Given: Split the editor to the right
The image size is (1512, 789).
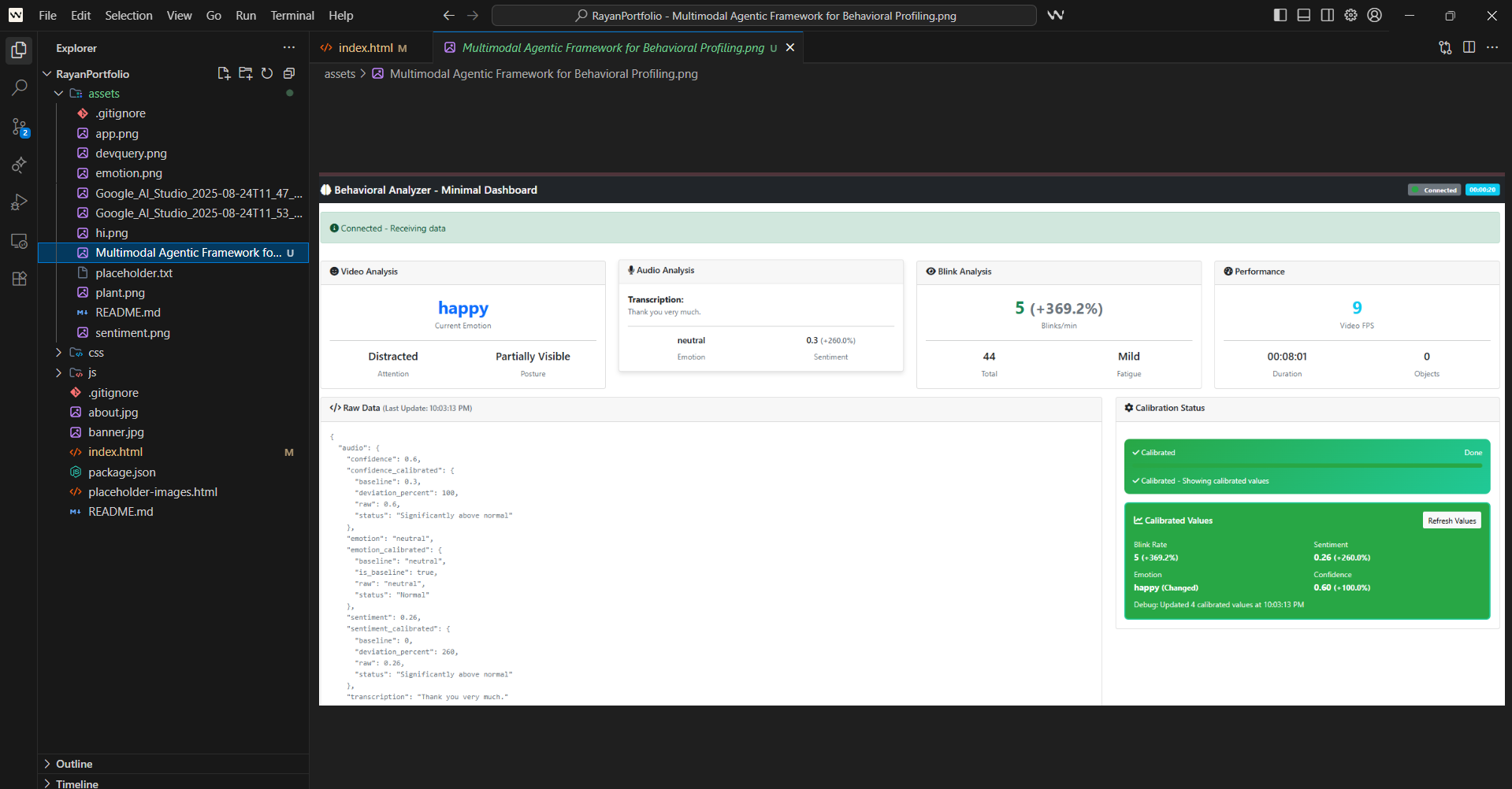Looking at the screenshot, I should click(1469, 47).
